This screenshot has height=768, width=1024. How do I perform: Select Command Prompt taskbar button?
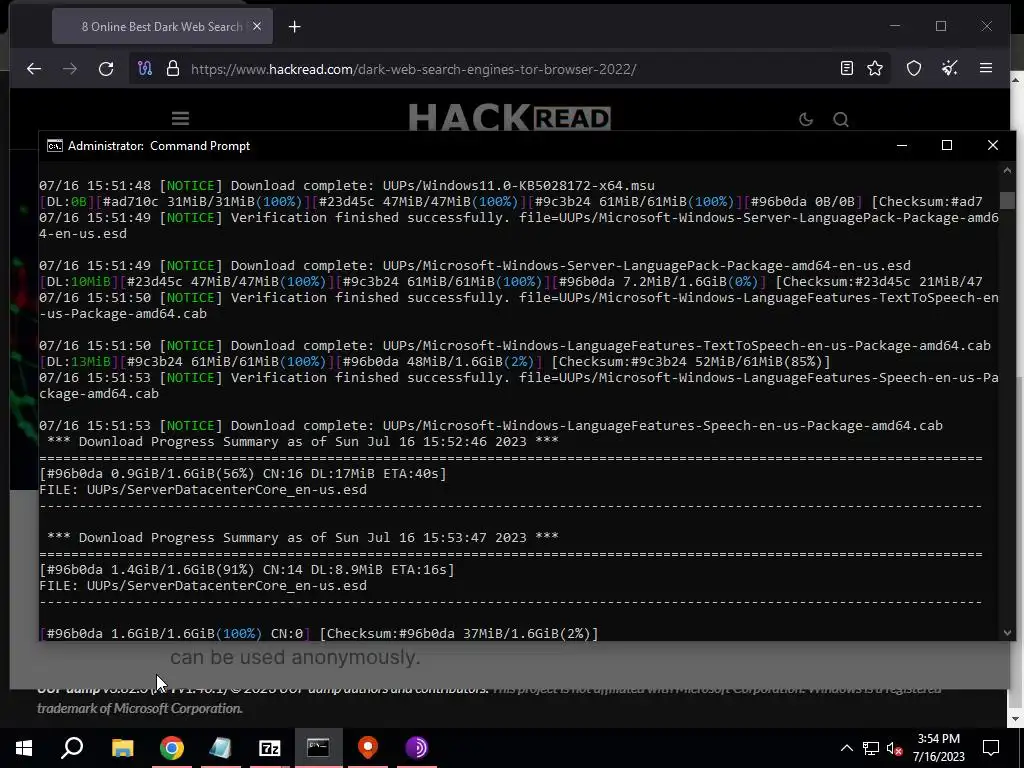click(318, 748)
